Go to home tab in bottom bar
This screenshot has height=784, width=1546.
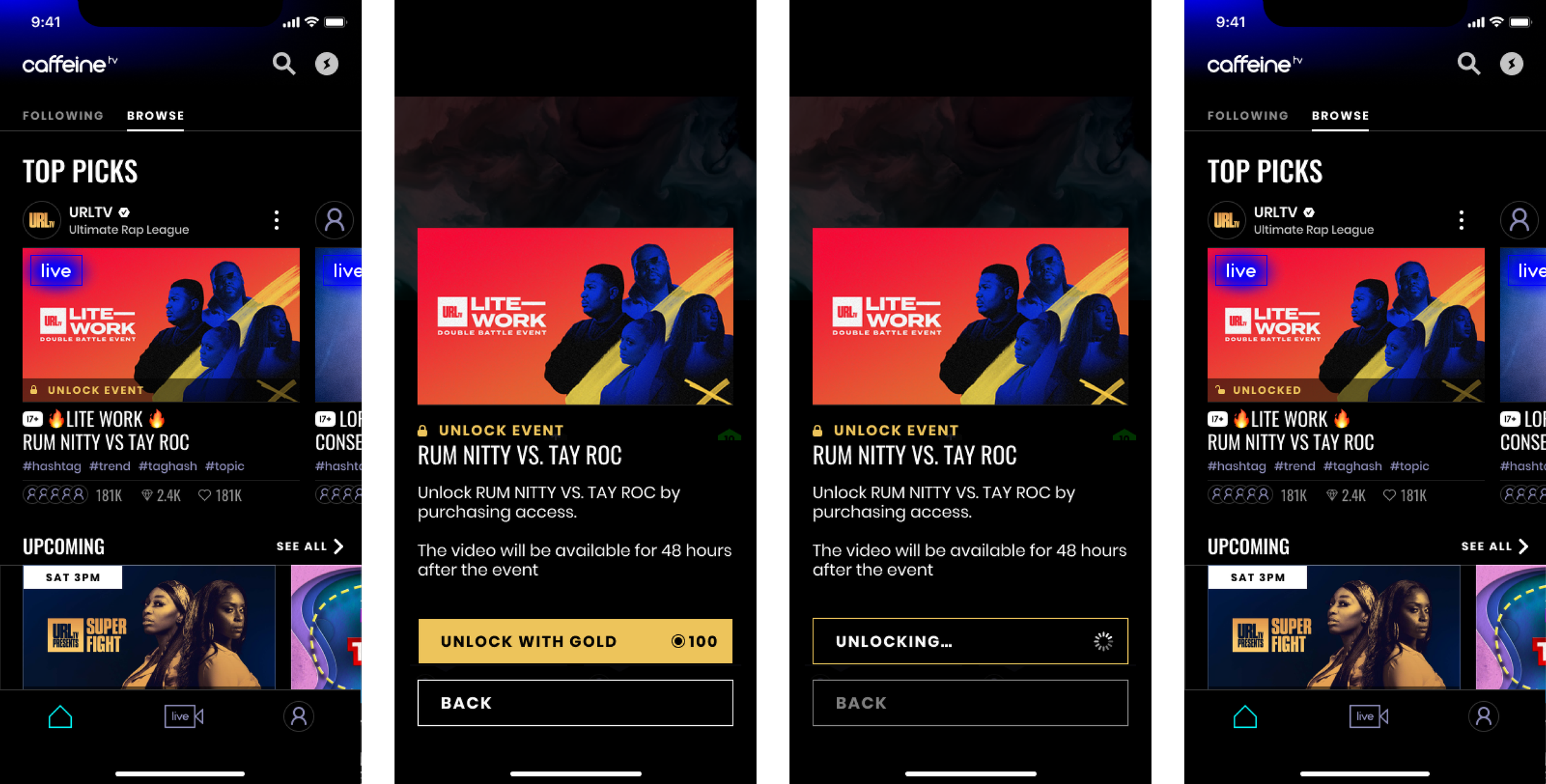pos(60,717)
